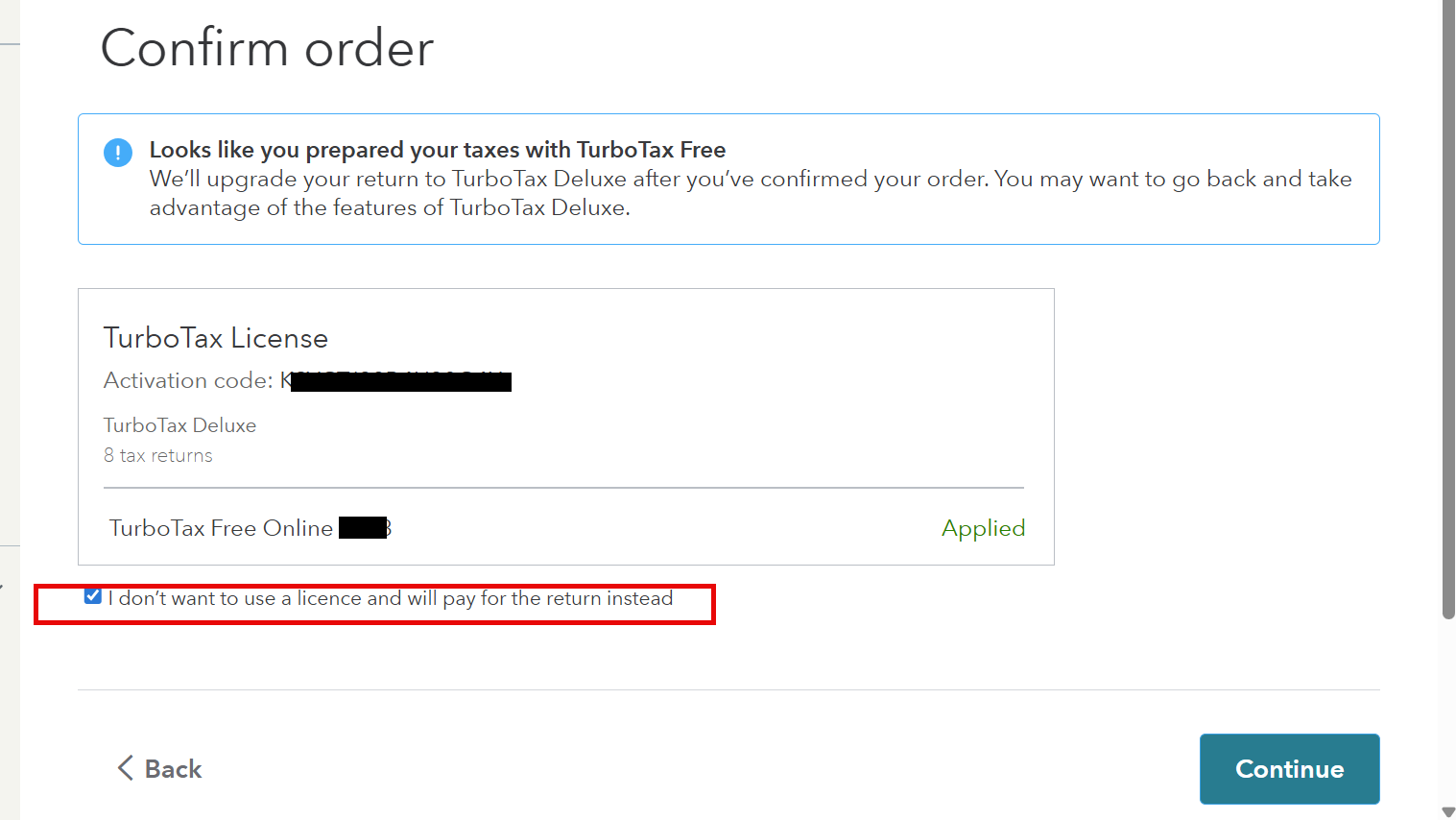
Task: Click the Back chevron arrow icon
Action: pyautogui.click(x=125, y=768)
